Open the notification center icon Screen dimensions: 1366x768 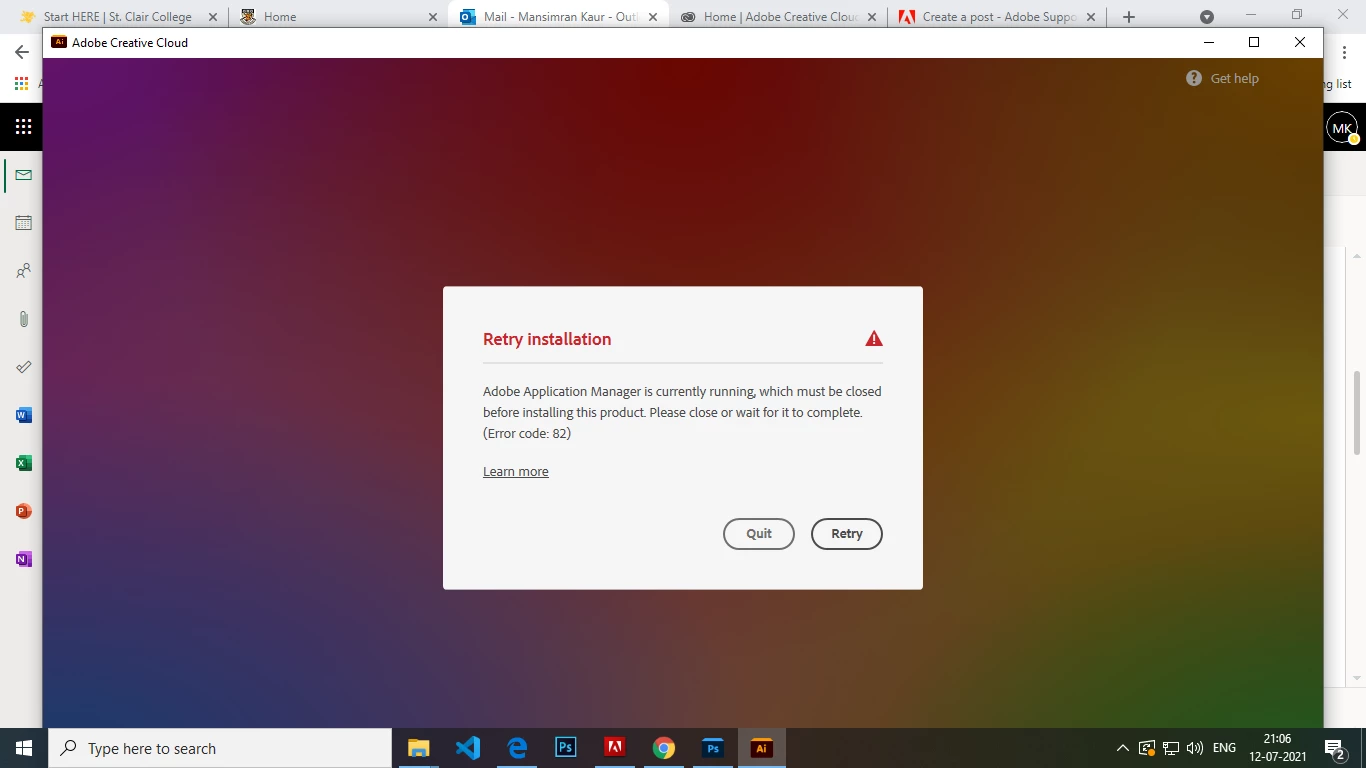1334,748
